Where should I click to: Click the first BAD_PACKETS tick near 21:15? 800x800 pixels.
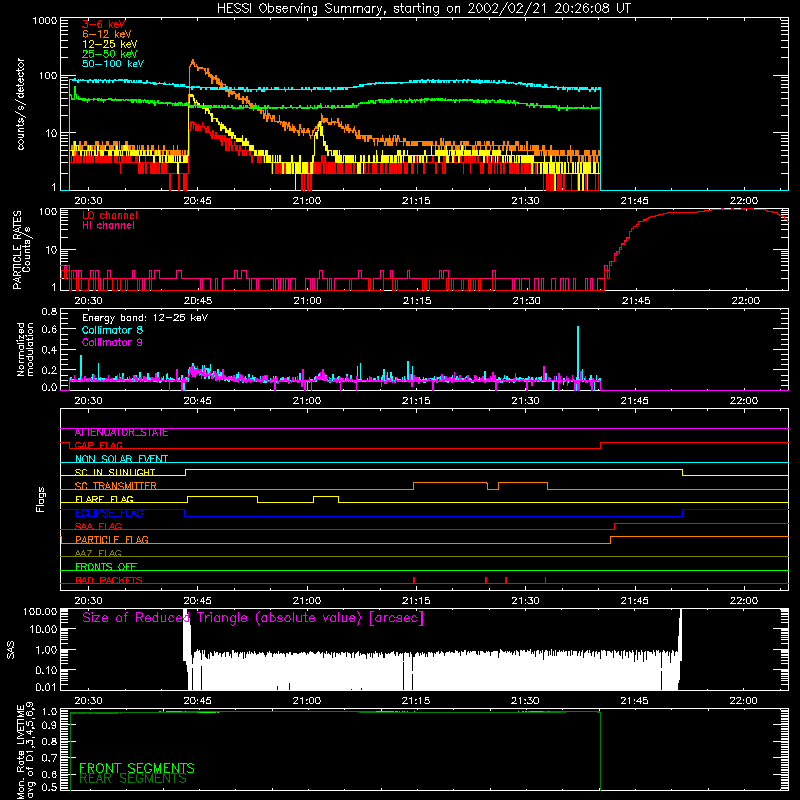click(x=414, y=580)
